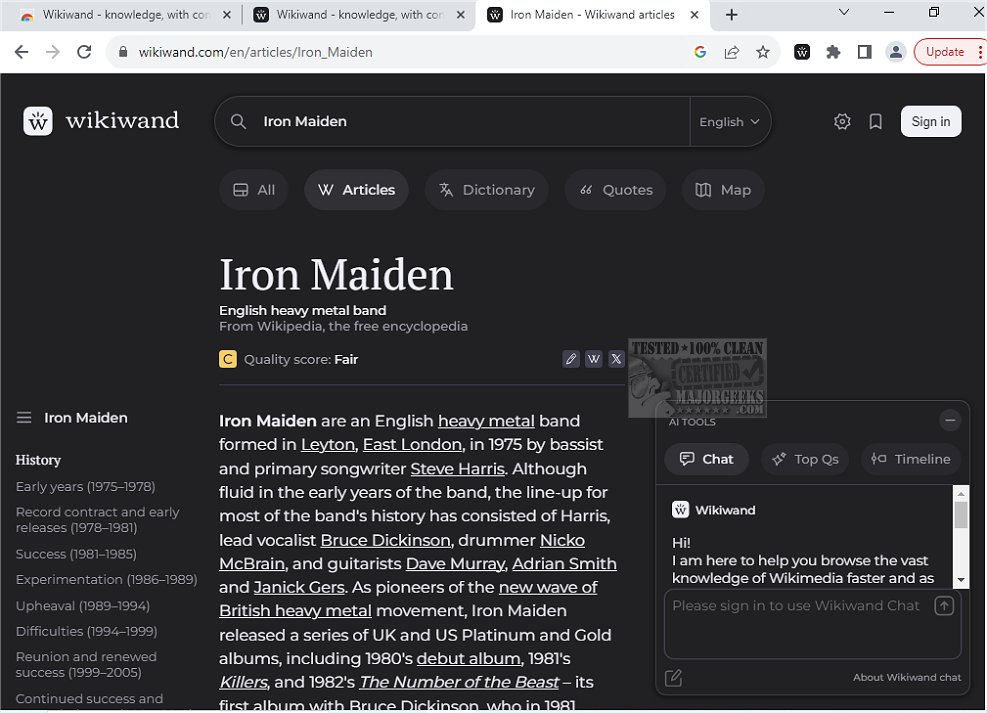Jump to Record contract and early releases section
This screenshot has height=713, width=987.
point(98,520)
